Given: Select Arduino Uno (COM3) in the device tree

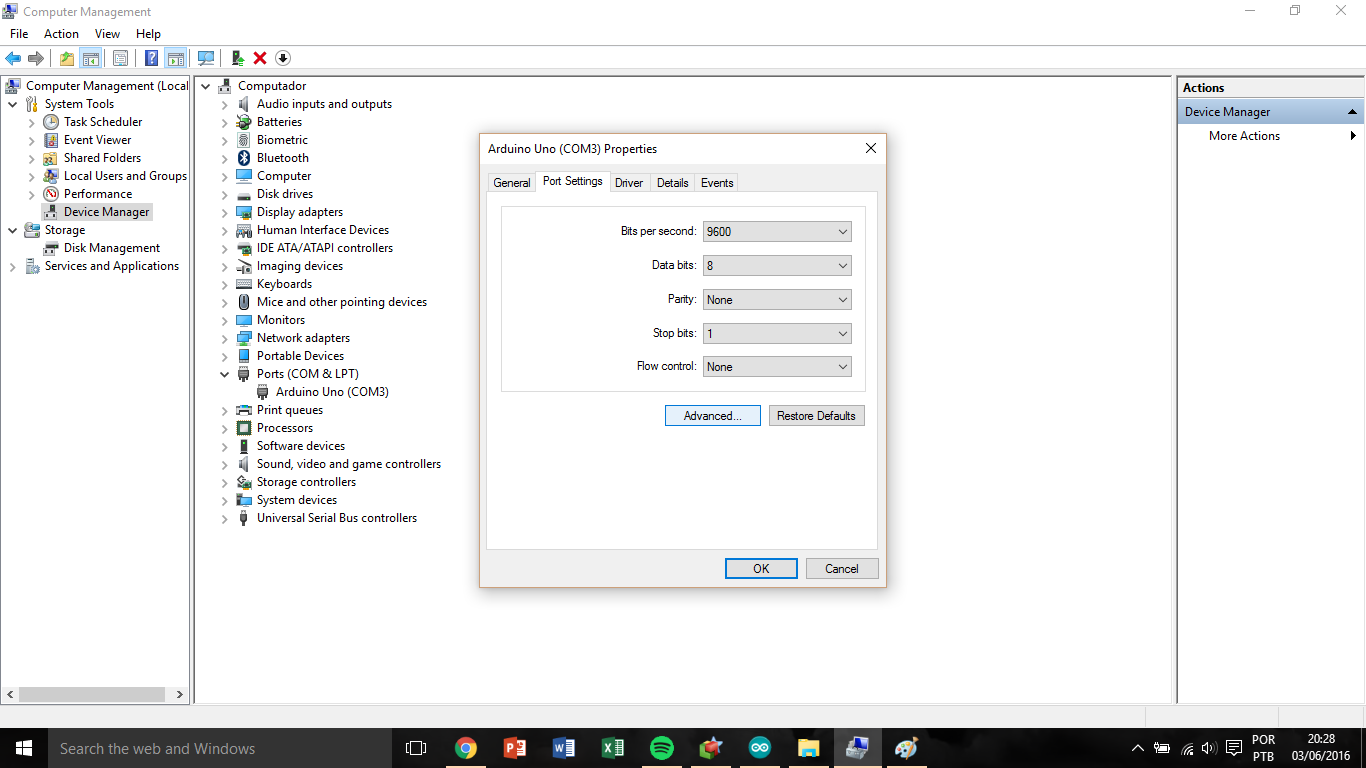Looking at the screenshot, I should (332, 392).
